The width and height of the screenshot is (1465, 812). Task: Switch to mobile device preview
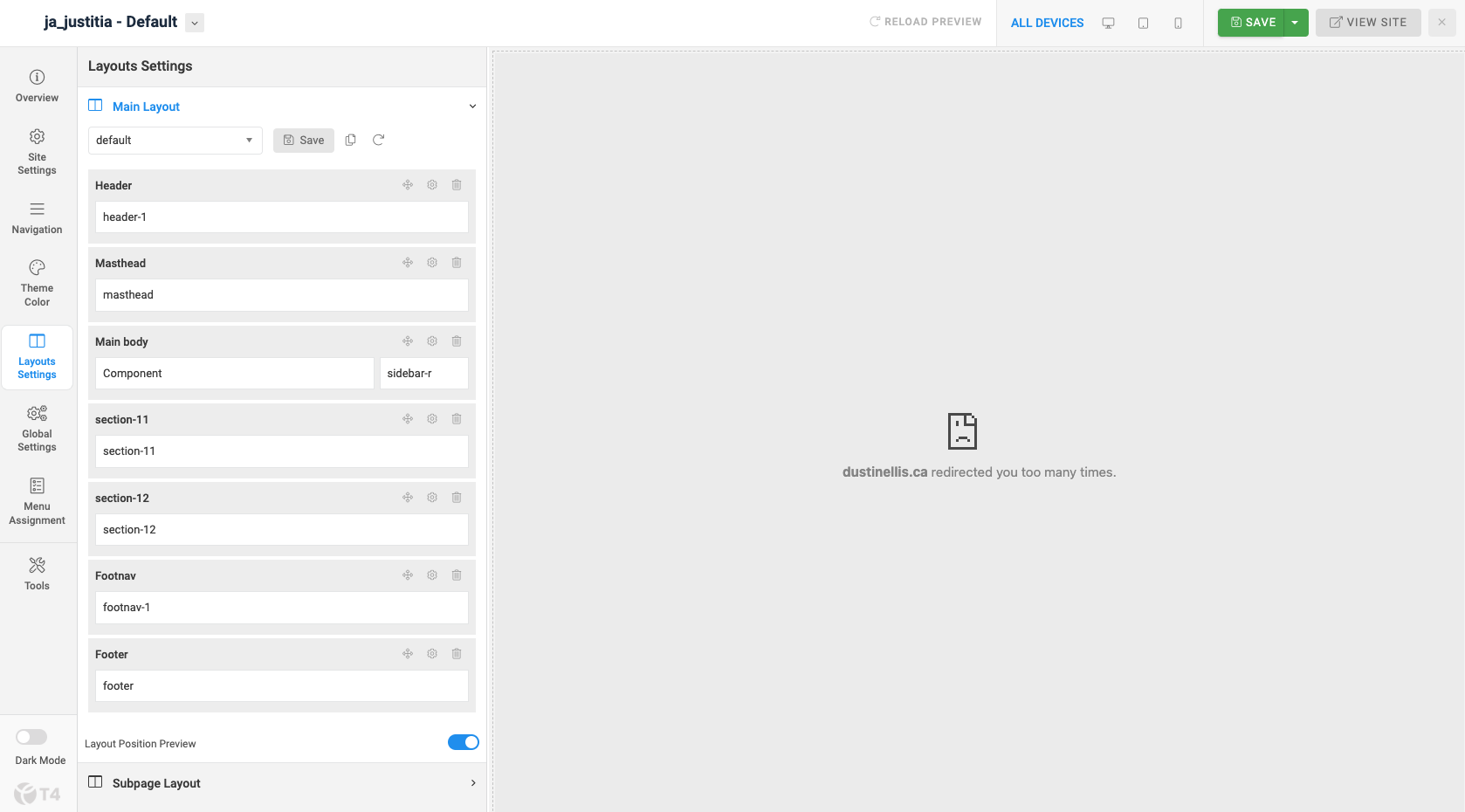(1178, 23)
